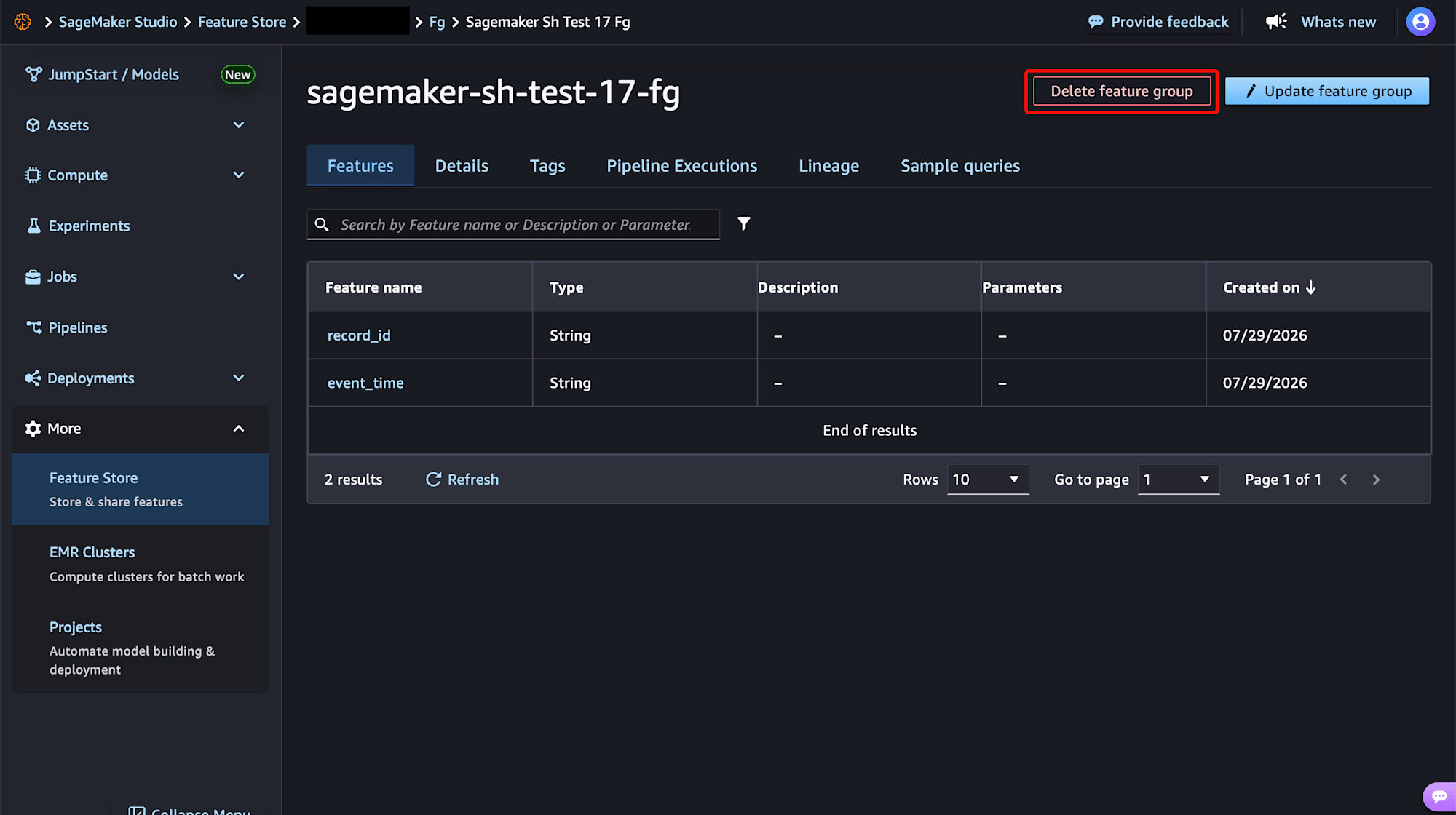The width and height of the screenshot is (1456, 815).
Task: Click the Page 1 of 1 text
Action: pyautogui.click(x=1283, y=480)
